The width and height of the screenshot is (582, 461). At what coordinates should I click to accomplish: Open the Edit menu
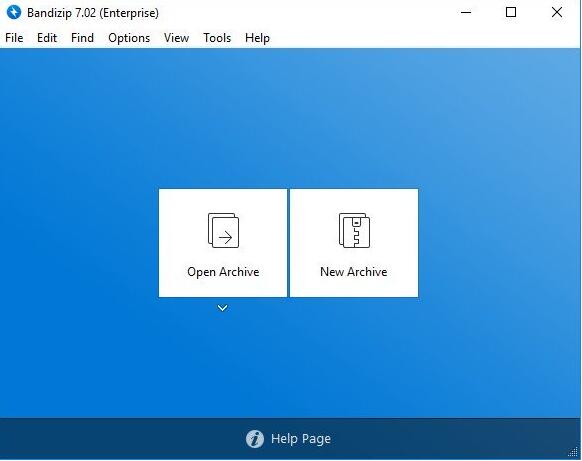click(47, 38)
